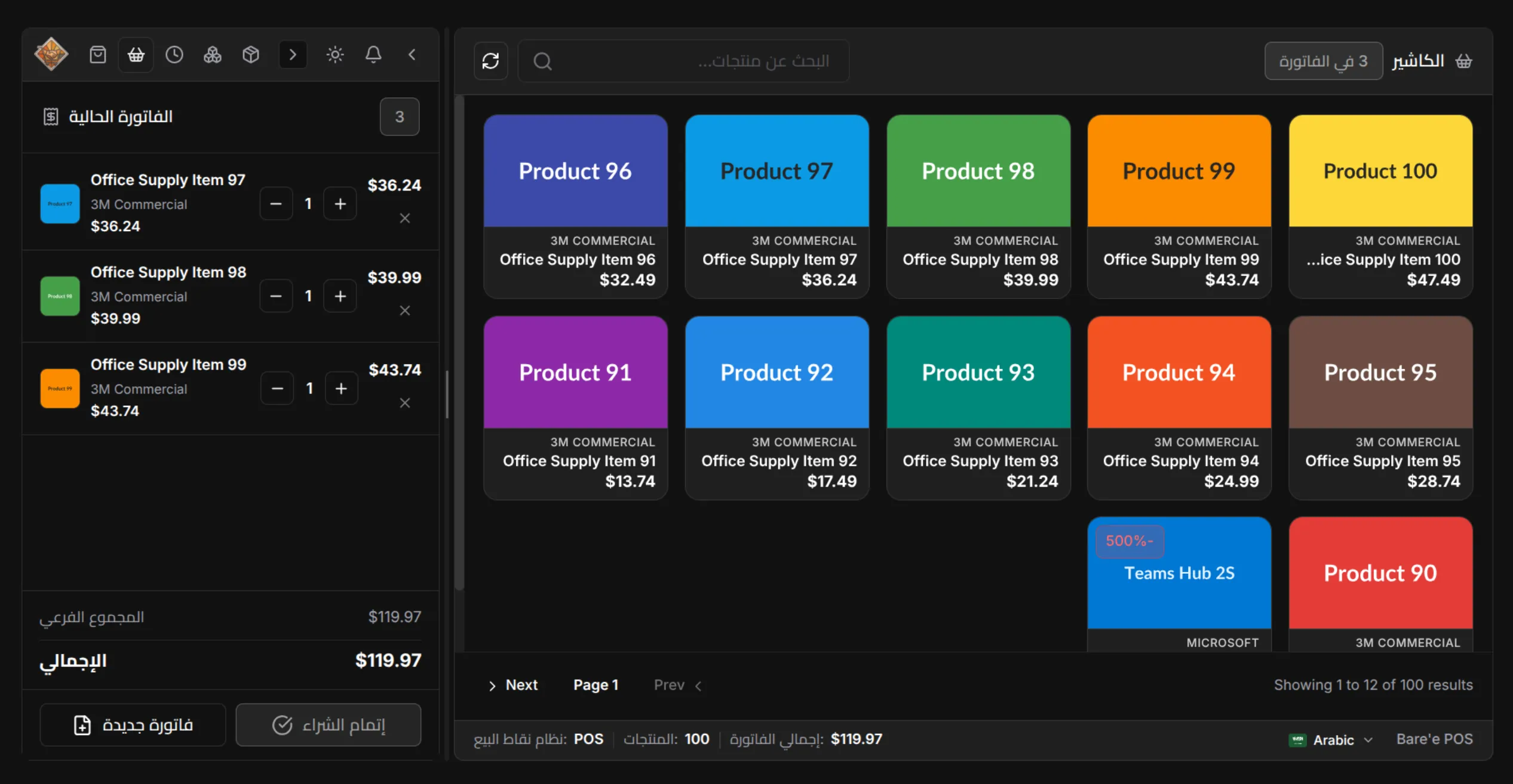The width and height of the screenshot is (1513, 784).
Task: Open the stacked boxes inventory icon
Action: pos(213,55)
